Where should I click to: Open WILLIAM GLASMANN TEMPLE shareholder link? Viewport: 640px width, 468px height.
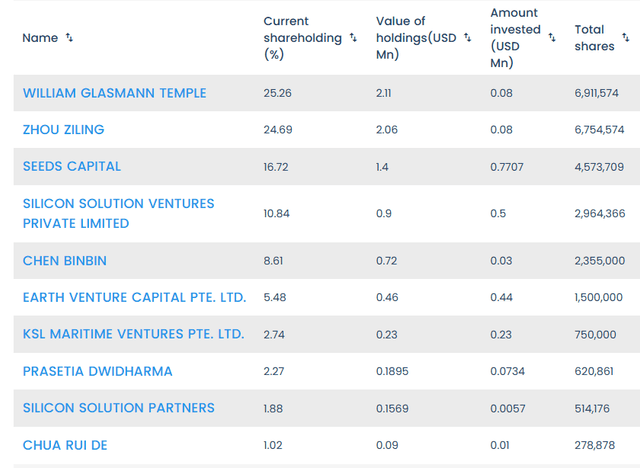[x=115, y=93]
